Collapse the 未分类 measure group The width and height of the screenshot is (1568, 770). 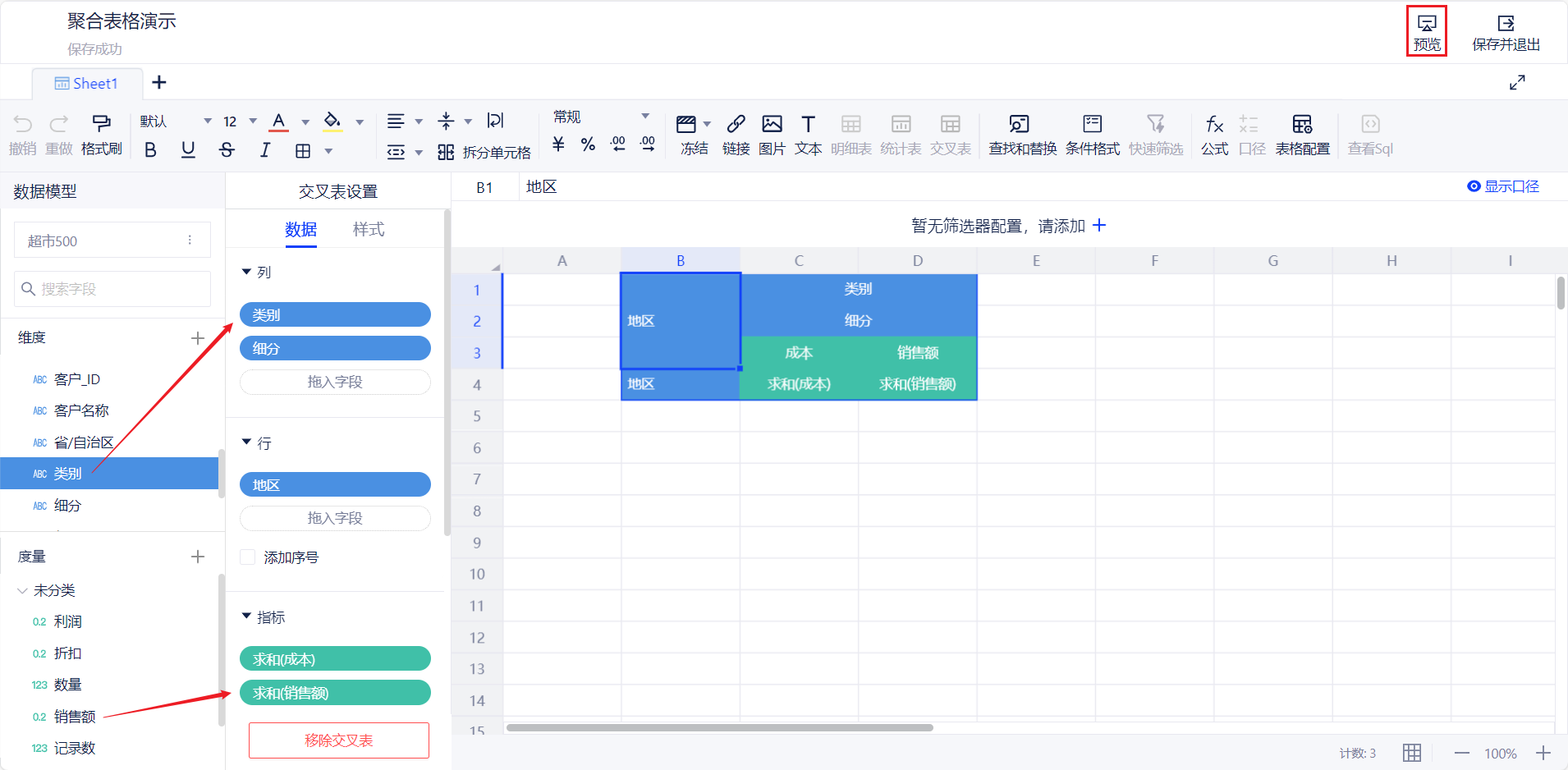[x=22, y=590]
